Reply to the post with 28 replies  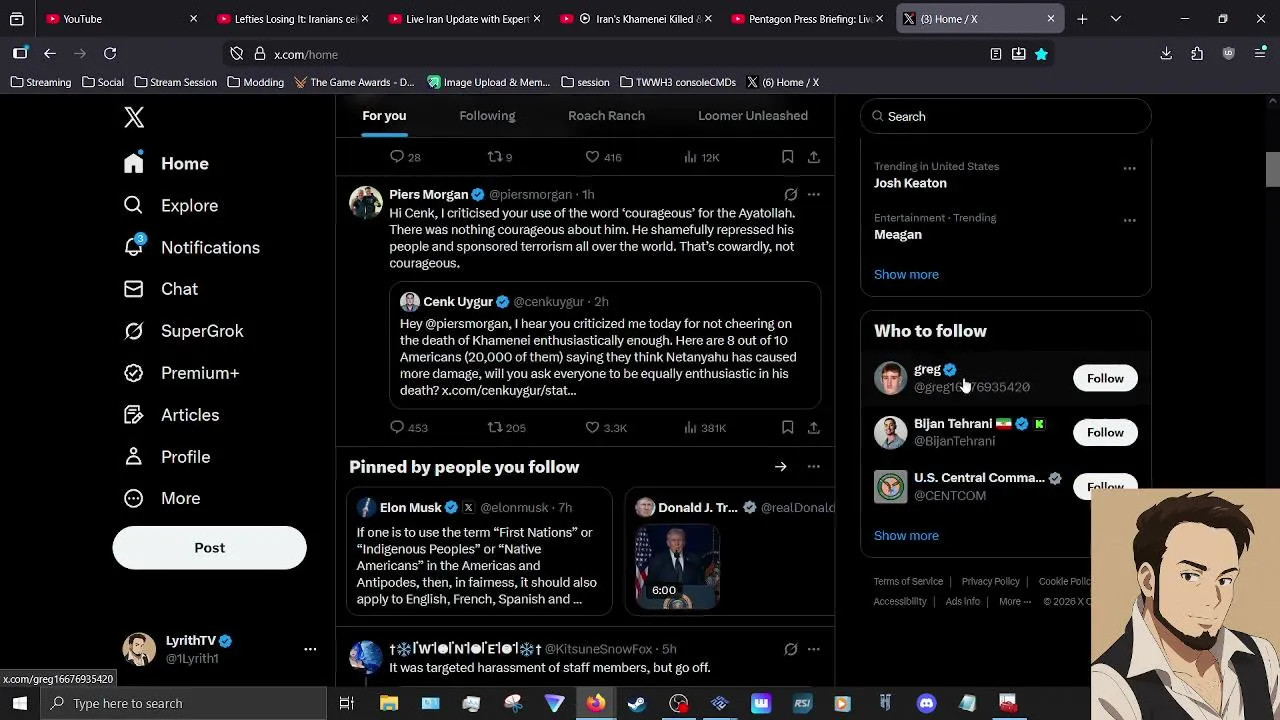tap(405, 157)
